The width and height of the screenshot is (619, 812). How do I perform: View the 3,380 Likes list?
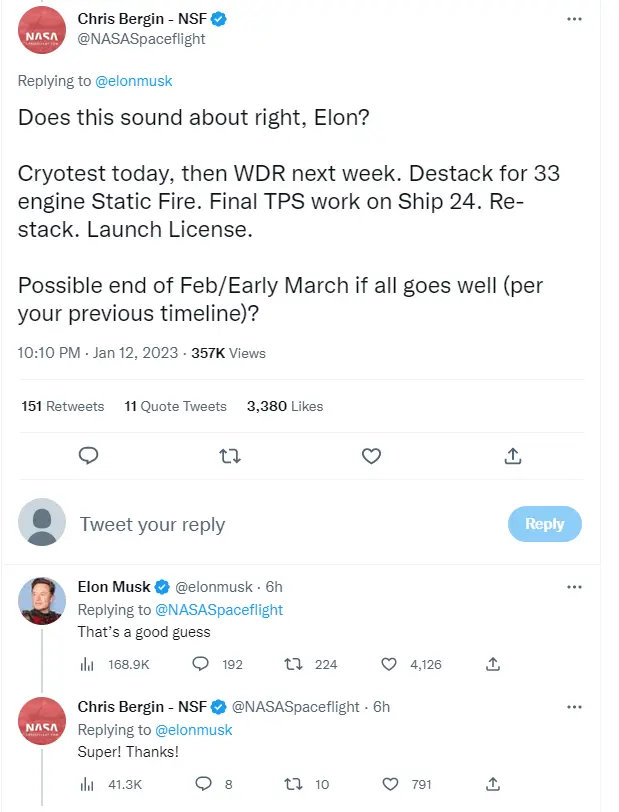285,406
